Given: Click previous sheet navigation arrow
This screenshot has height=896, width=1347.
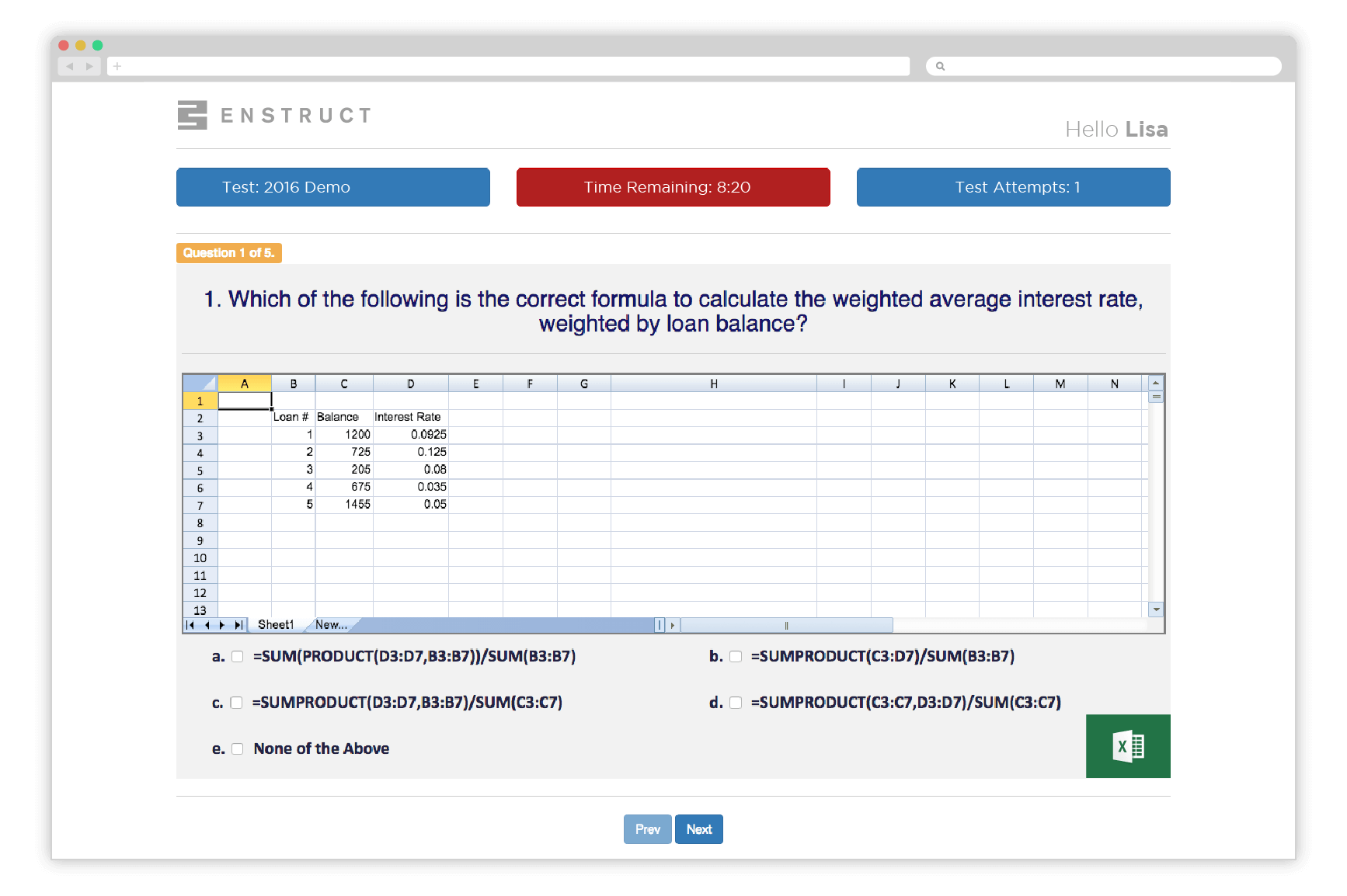Looking at the screenshot, I should [207, 625].
